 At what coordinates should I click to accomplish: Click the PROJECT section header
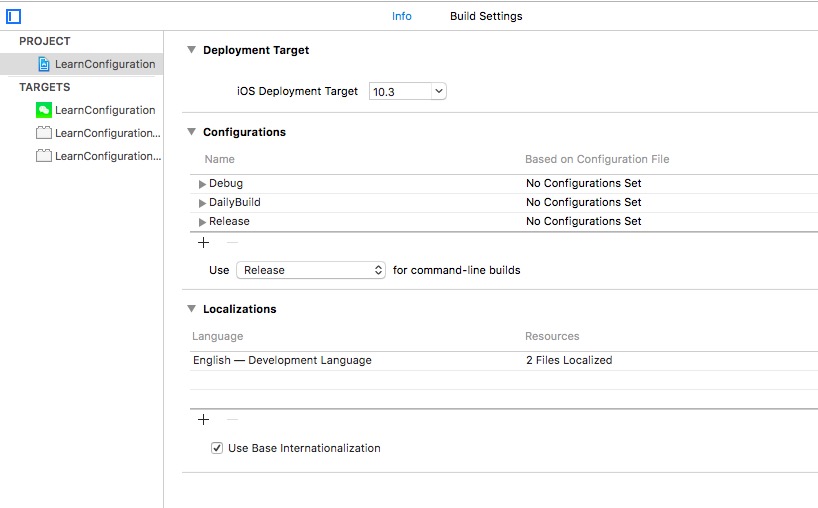(45, 41)
